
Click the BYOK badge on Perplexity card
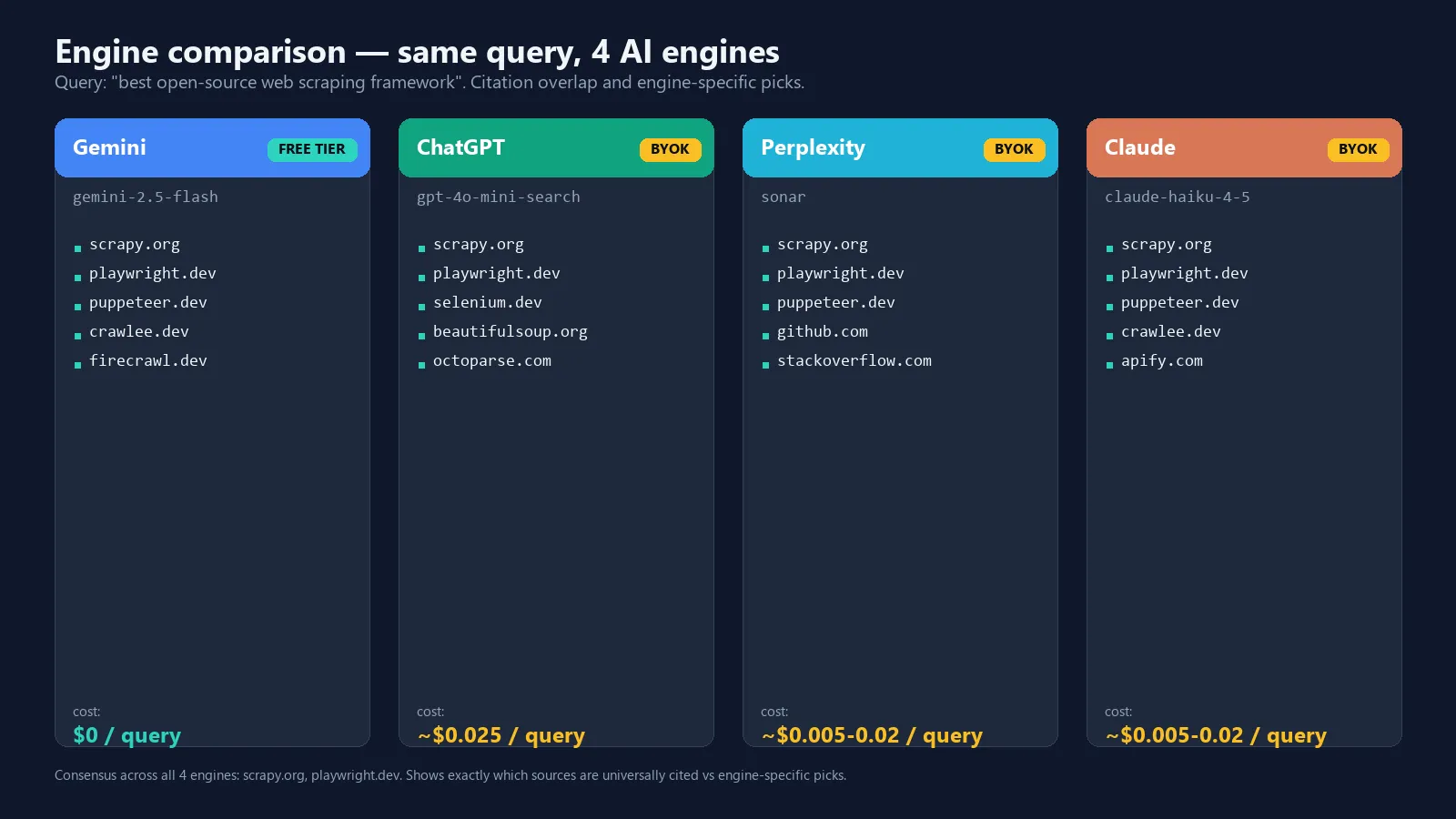point(1014,149)
